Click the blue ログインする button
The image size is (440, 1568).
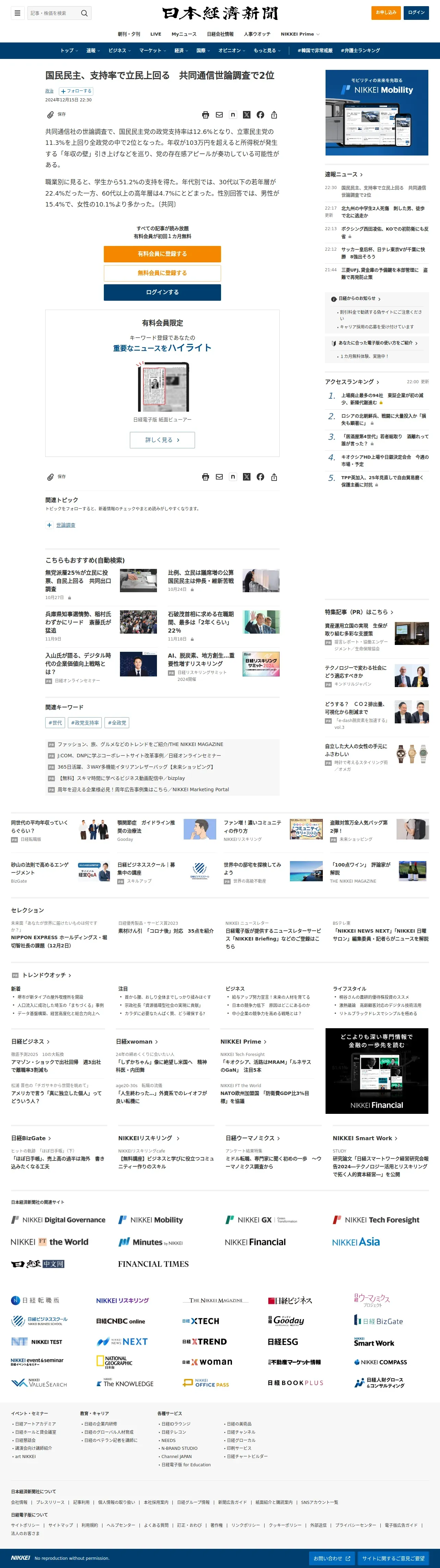162,292
